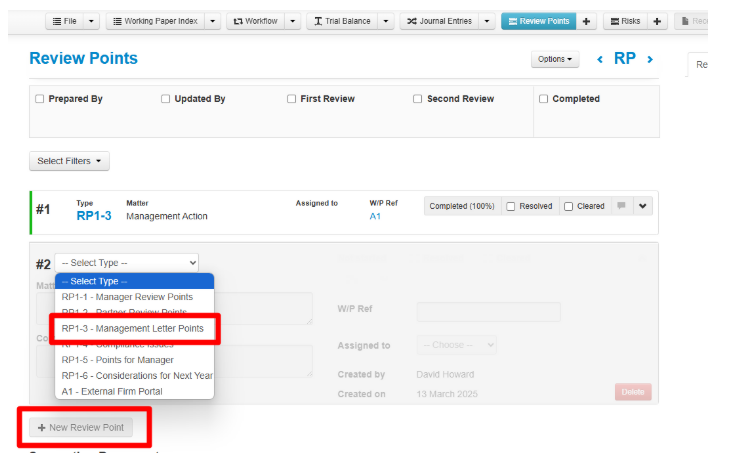
Task: Open the Options dropdown
Action: click(555, 60)
